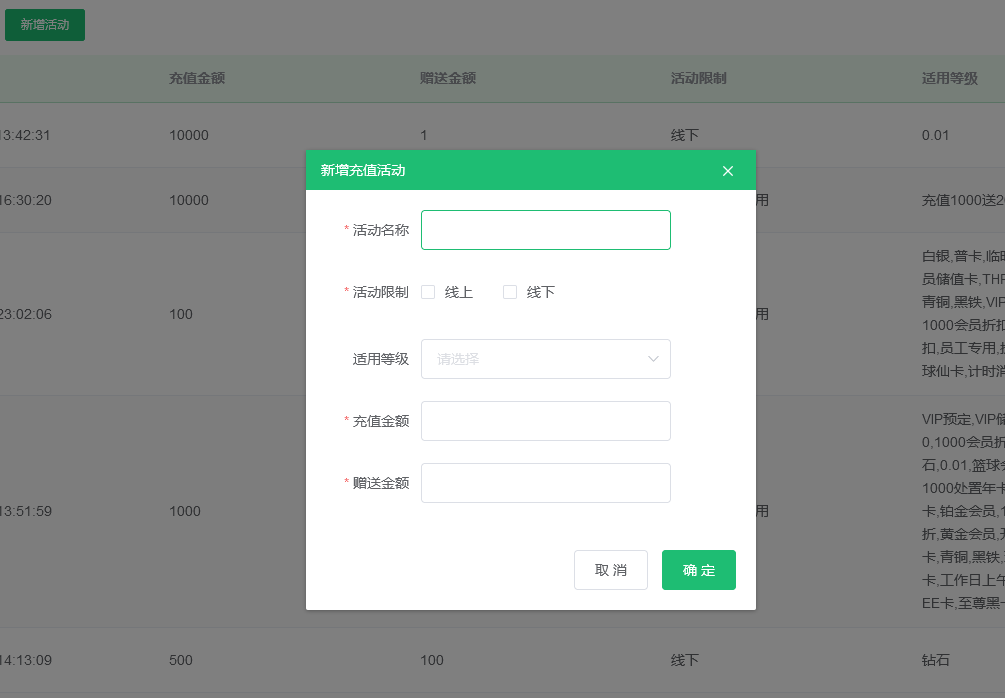Click the chevron arrow of the 请选择 selector
Viewport: 1005px width, 698px height.
(654, 359)
